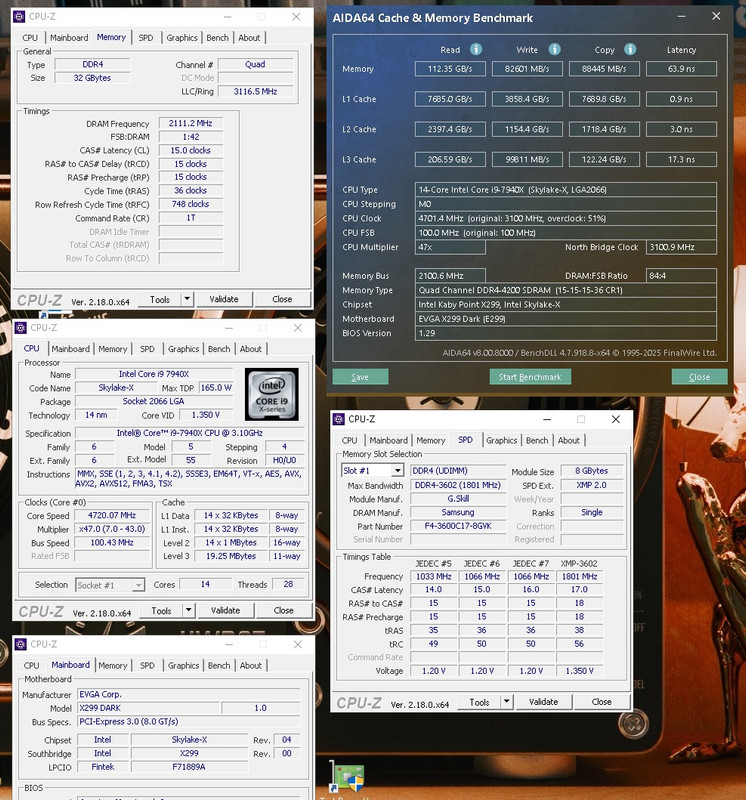Click the Core Speed value 4720.07 MHz
The image size is (746, 800).
tap(112, 515)
